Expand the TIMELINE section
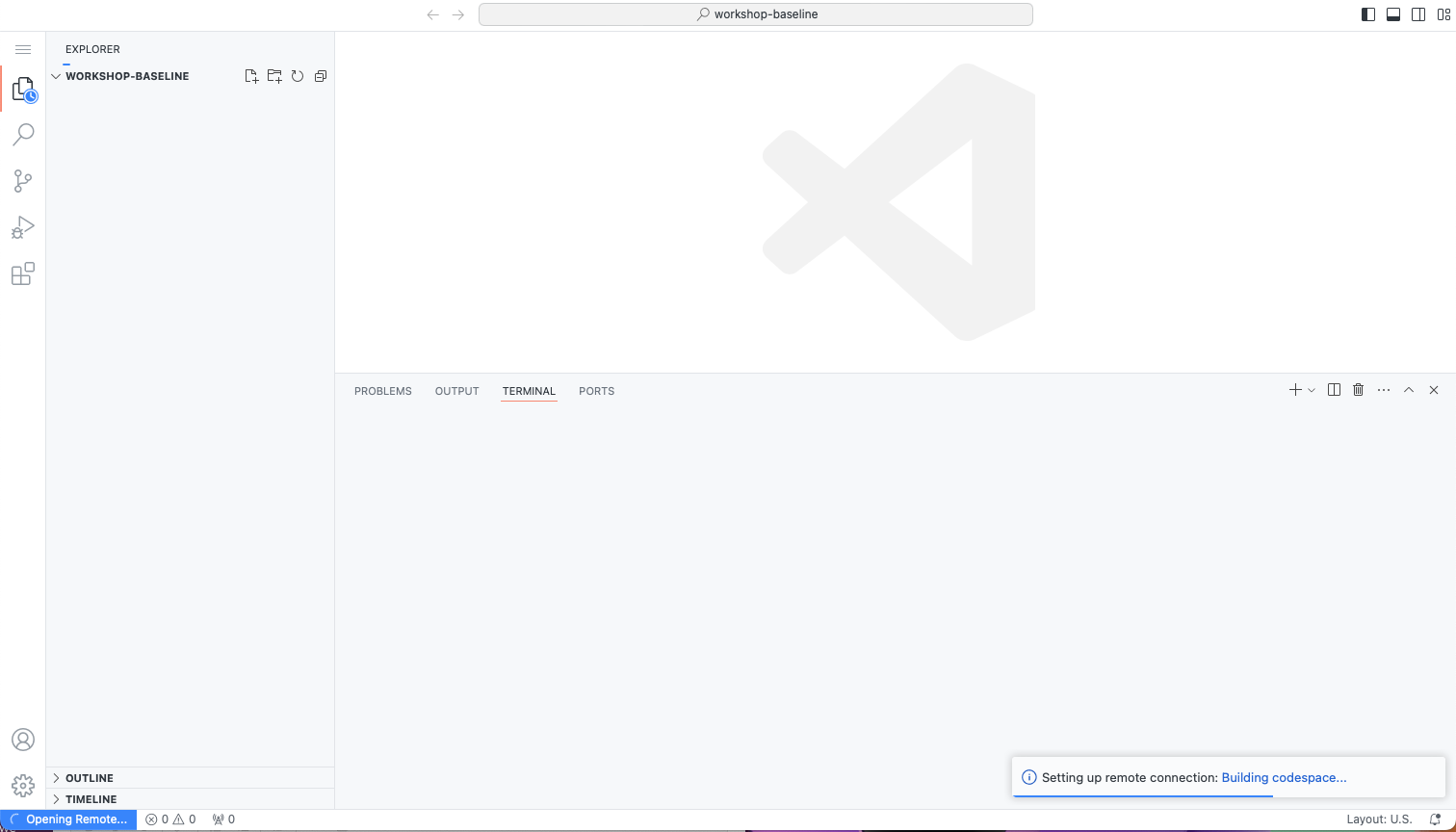 (191, 799)
